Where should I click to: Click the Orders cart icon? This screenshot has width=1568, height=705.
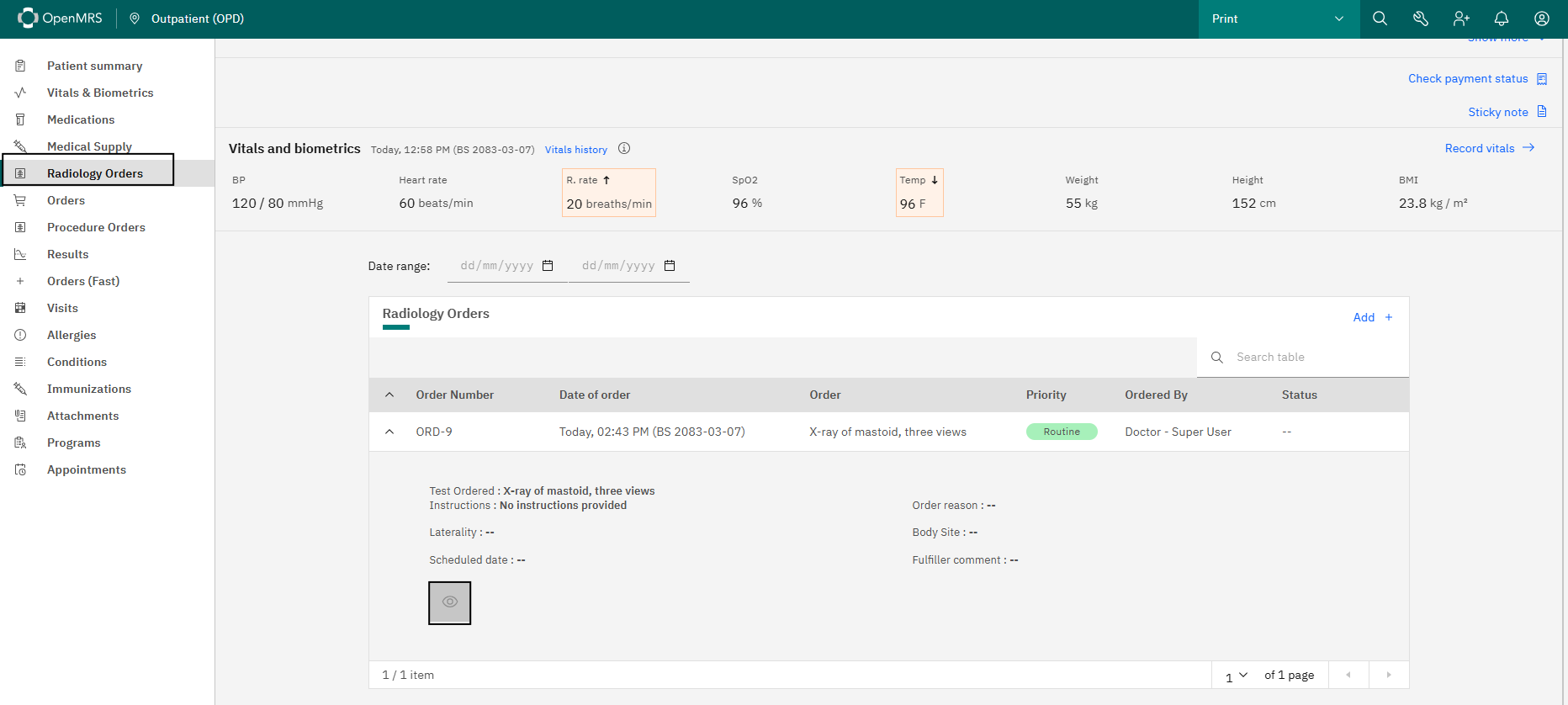[20, 200]
